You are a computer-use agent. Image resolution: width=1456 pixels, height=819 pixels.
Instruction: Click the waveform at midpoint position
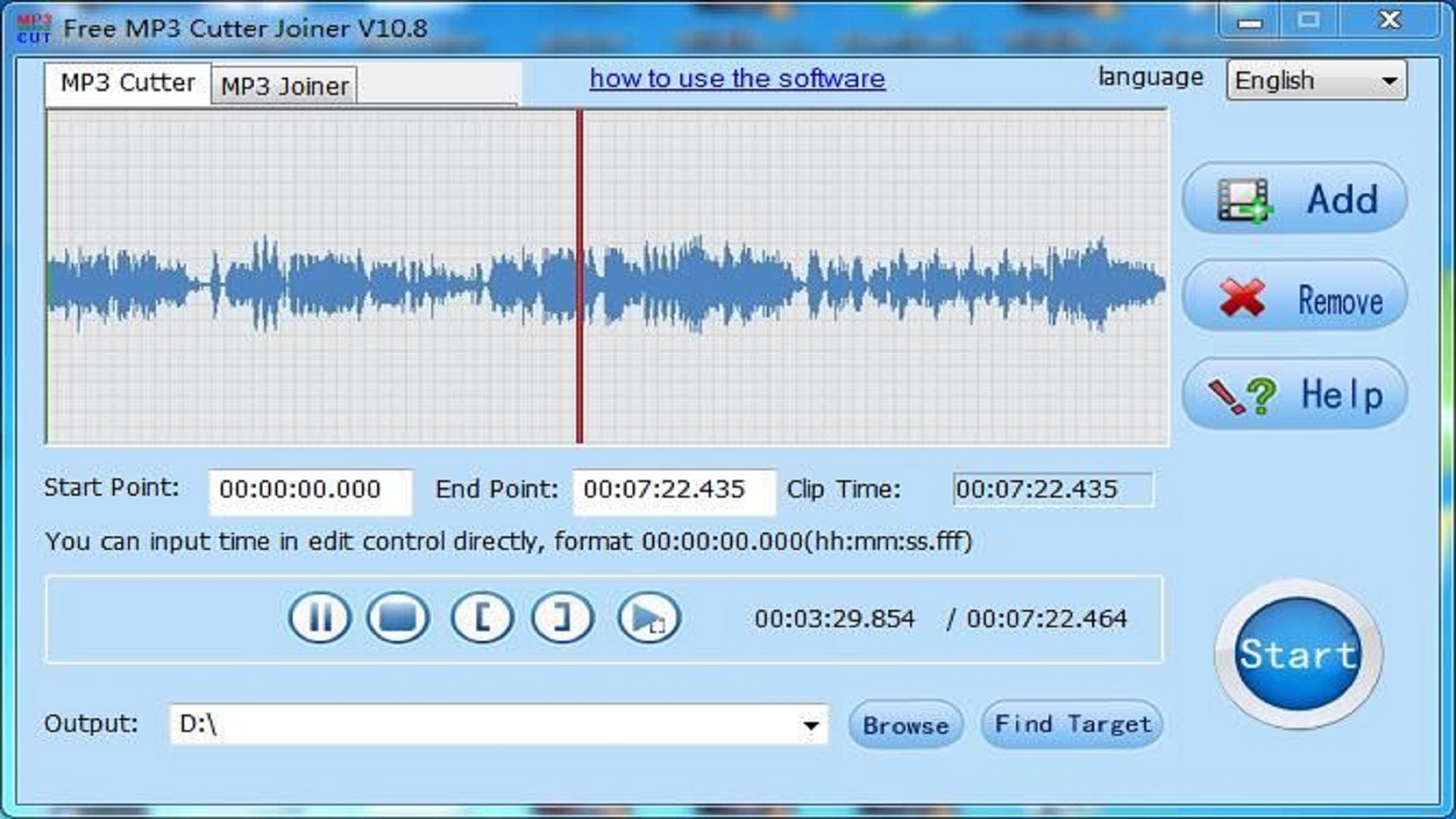click(x=608, y=278)
